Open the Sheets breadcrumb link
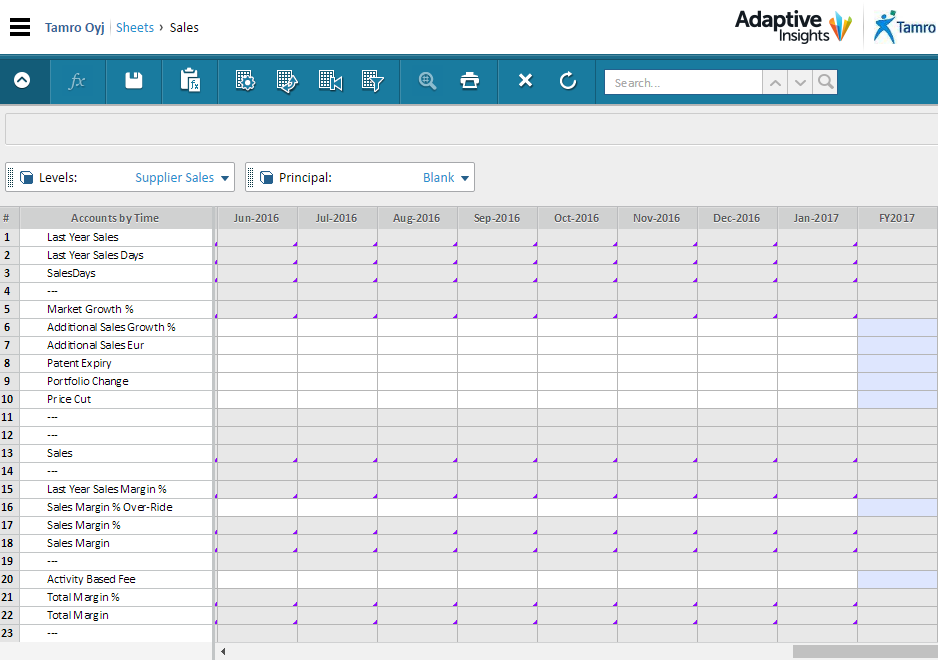Image resolution: width=938 pixels, height=660 pixels. pyautogui.click(x=135, y=28)
